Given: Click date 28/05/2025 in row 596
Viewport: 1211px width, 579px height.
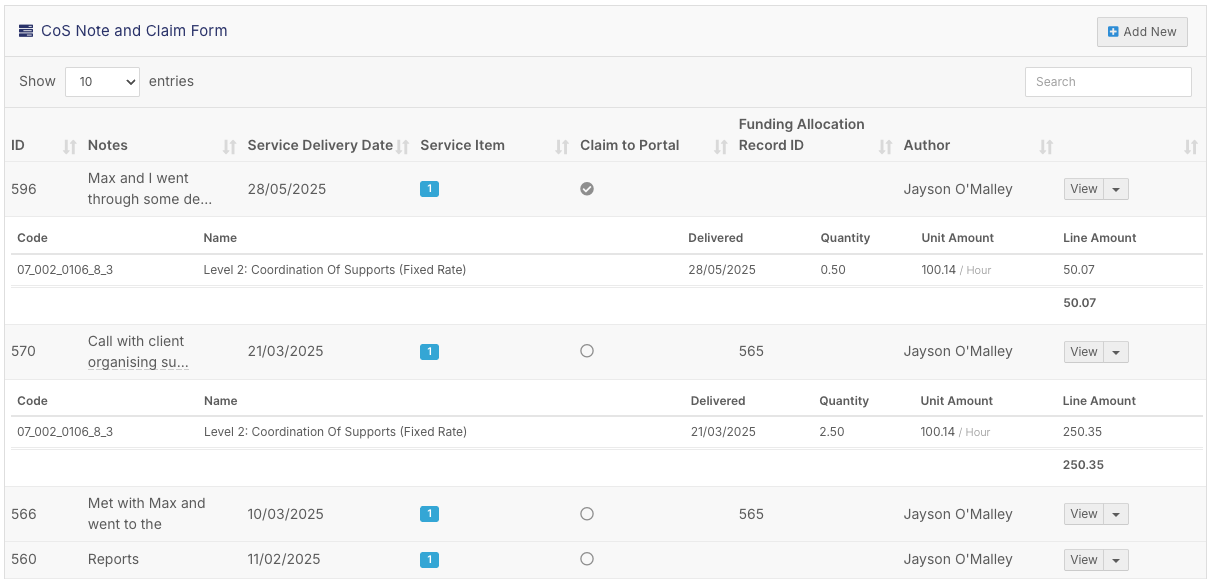Looking at the screenshot, I should 287,189.
